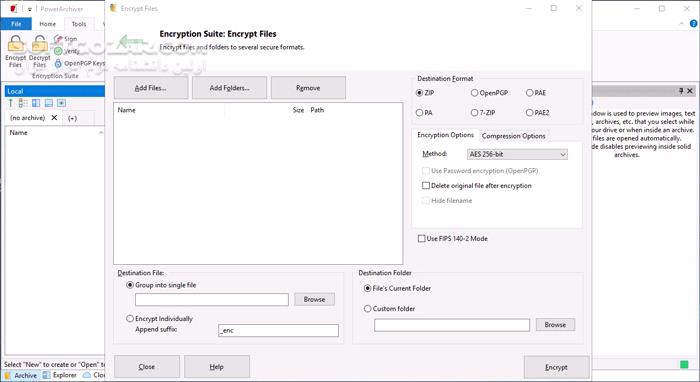Screen dimensions: 700x382
Task: Select PA destination format
Action: pyautogui.click(x=419, y=113)
